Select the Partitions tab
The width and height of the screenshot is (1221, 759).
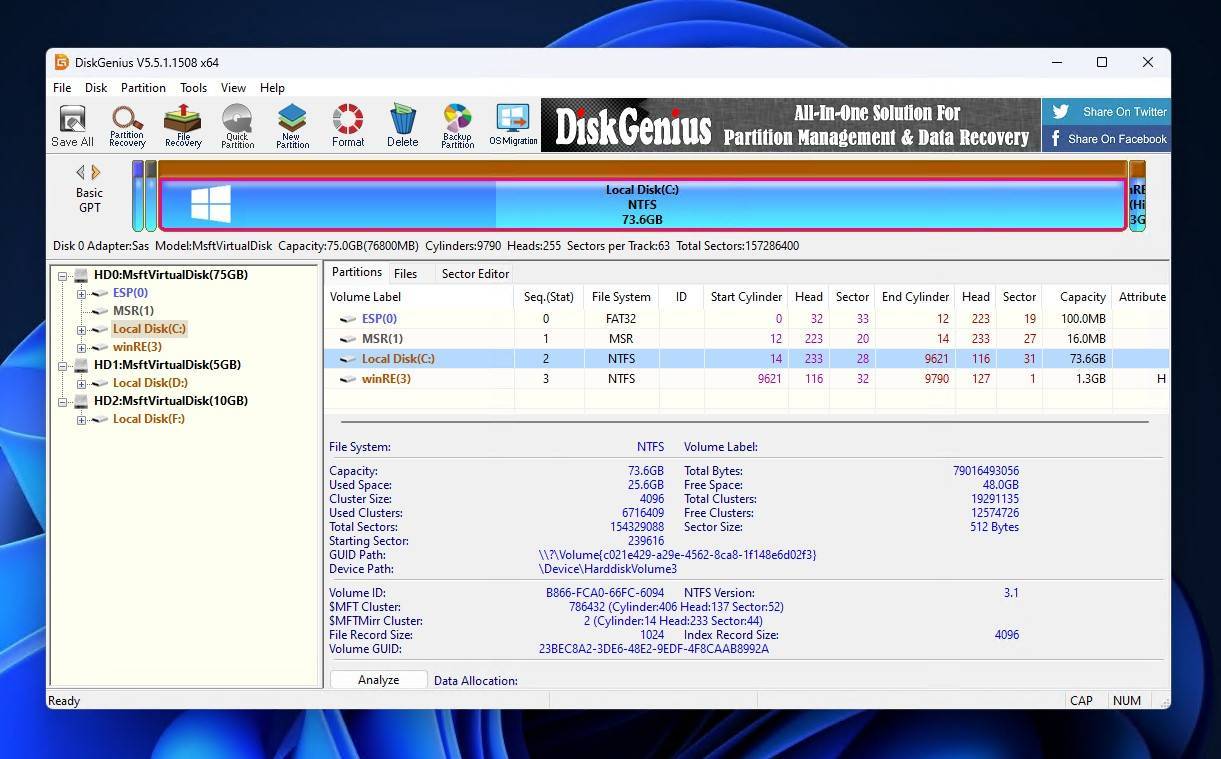coord(357,272)
